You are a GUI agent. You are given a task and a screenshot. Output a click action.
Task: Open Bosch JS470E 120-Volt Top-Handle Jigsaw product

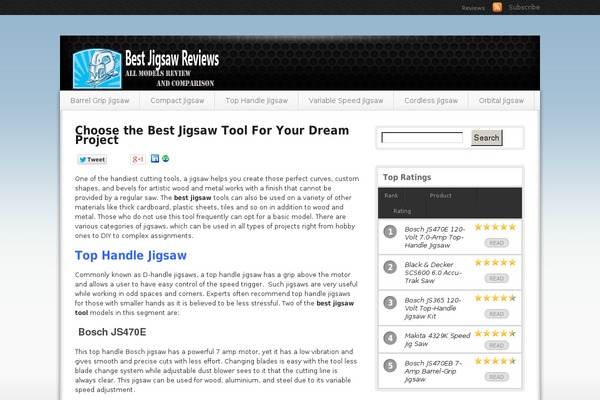click(435, 237)
